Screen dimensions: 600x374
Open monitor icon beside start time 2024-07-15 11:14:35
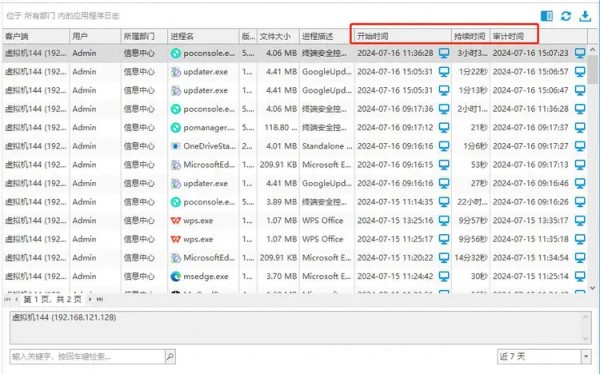point(444,202)
